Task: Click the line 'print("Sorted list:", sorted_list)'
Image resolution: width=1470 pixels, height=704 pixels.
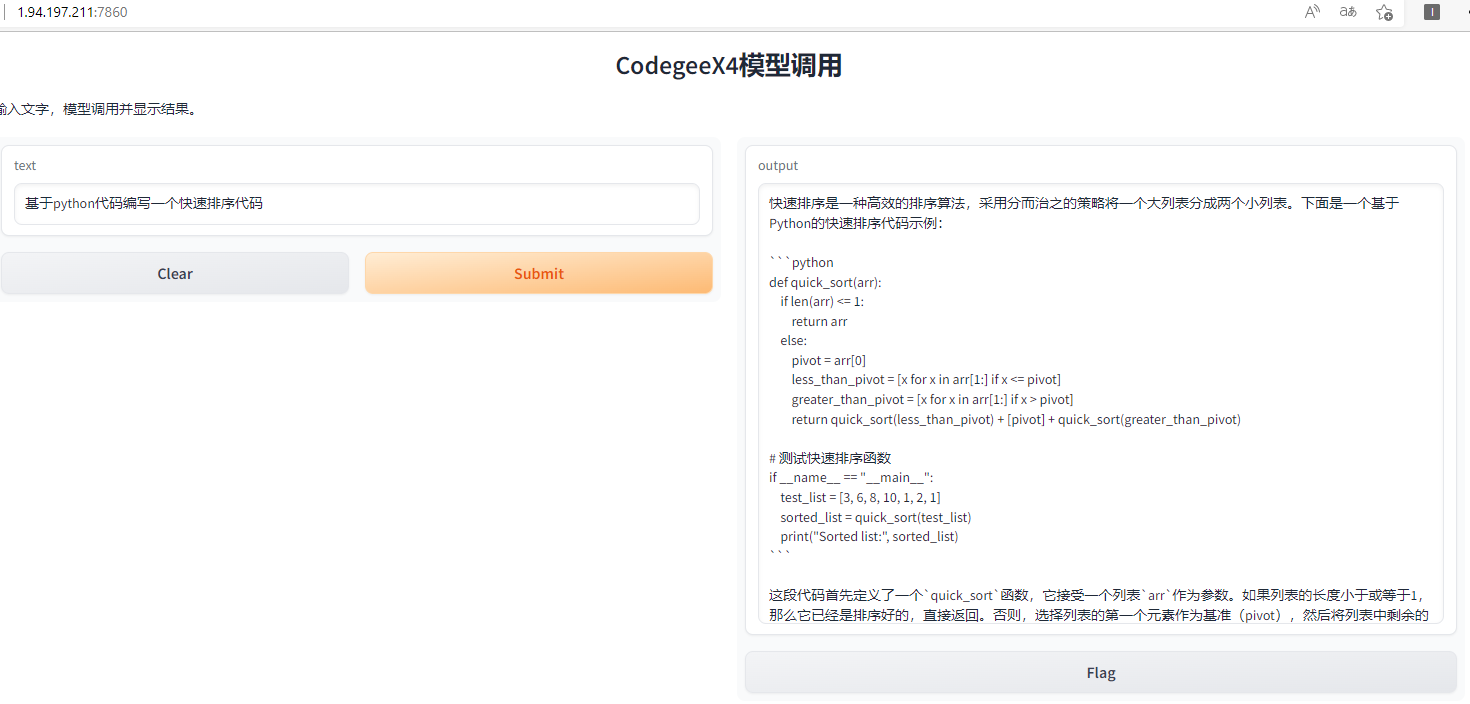Action: (870, 536)
